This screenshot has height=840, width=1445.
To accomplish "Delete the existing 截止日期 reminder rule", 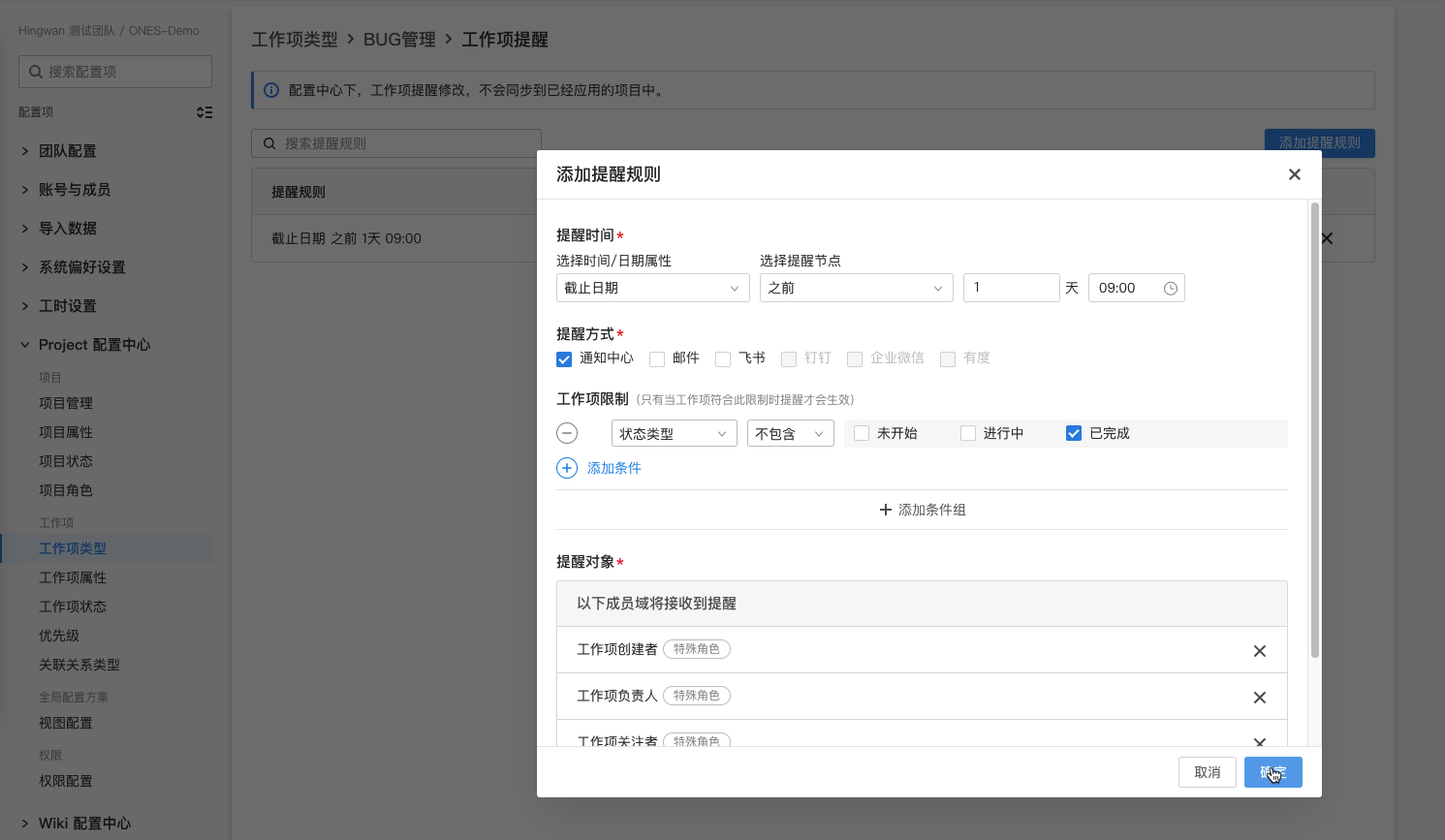I will [x=1326, y=238].
